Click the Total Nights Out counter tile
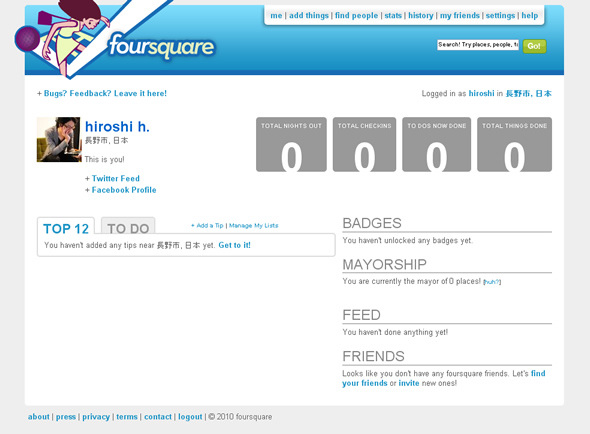This screenshot has width=590, height=434. point(291,145)
